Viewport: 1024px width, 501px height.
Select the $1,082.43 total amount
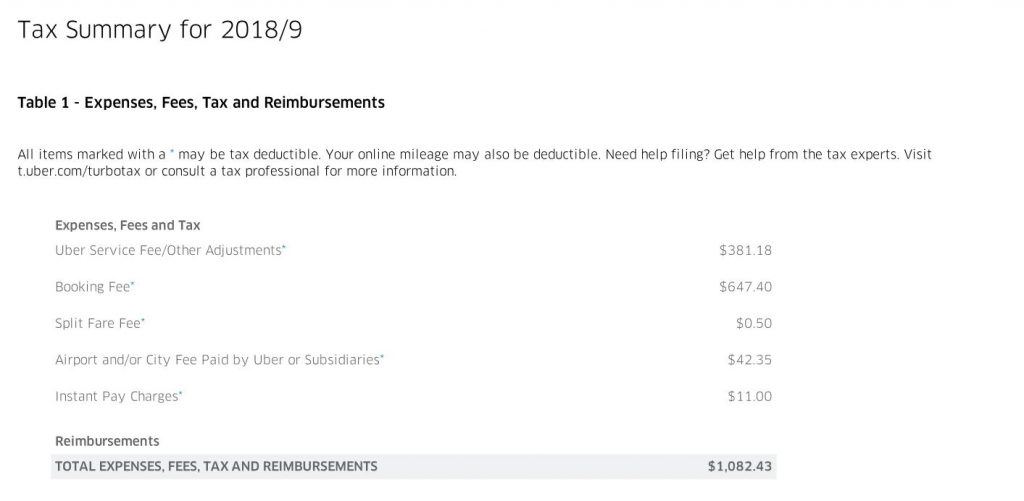tap(740, 466)
